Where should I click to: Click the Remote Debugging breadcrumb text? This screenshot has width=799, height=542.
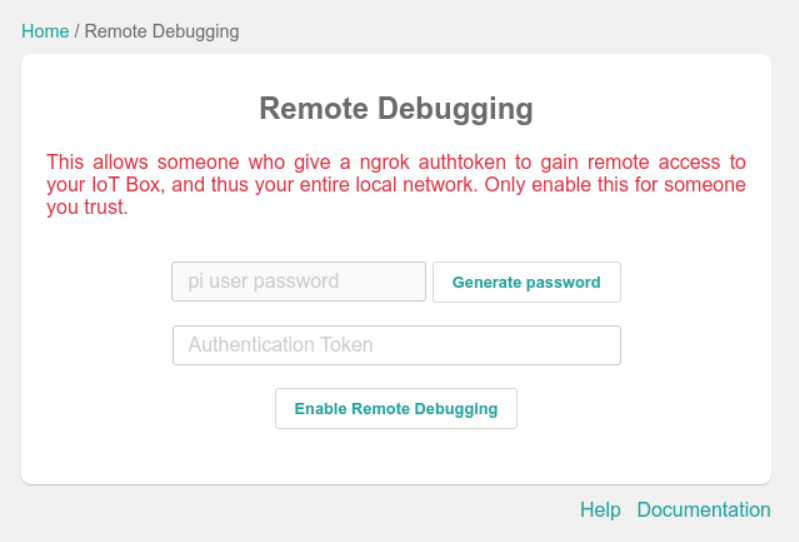[162, 31]
